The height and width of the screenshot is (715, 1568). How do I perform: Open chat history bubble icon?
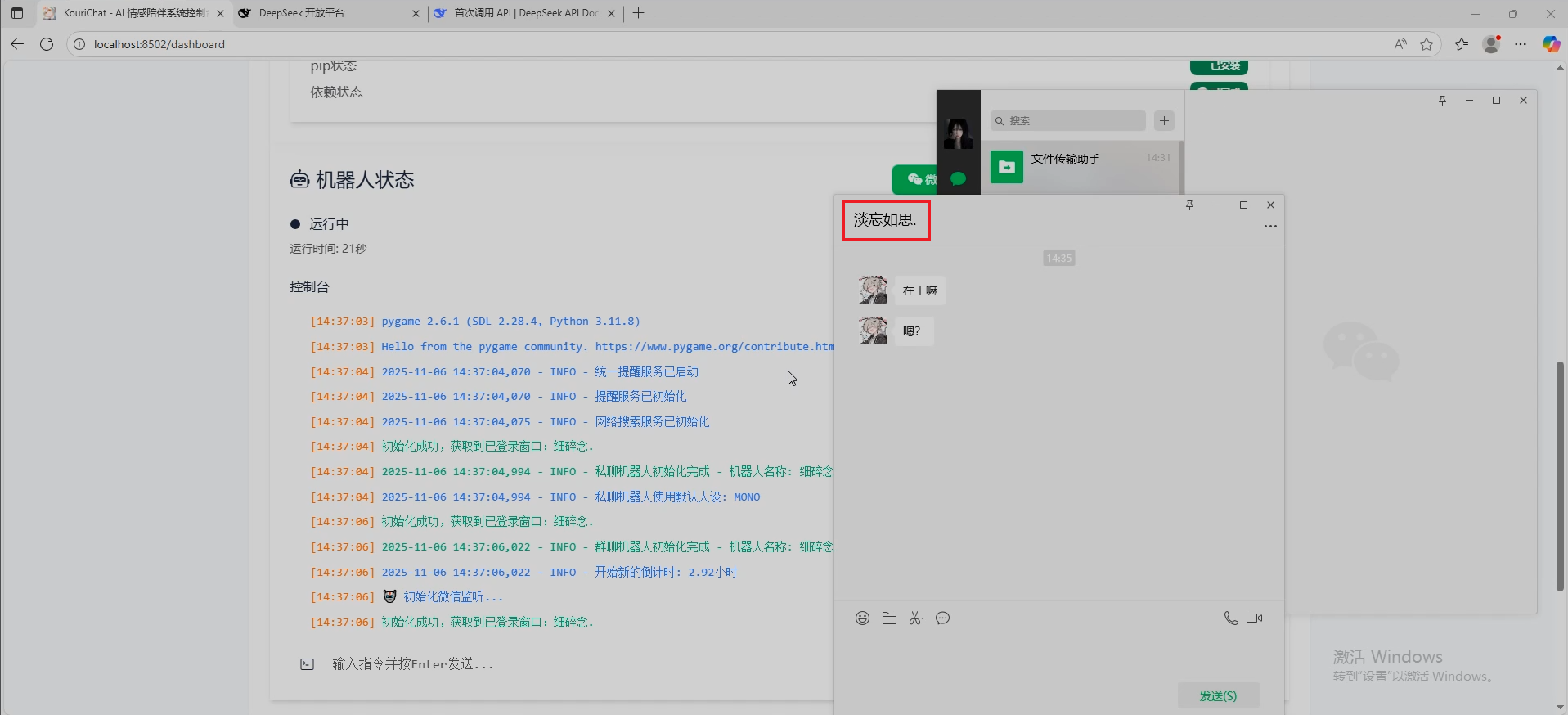pyautogui.click(x=943, y=618)
